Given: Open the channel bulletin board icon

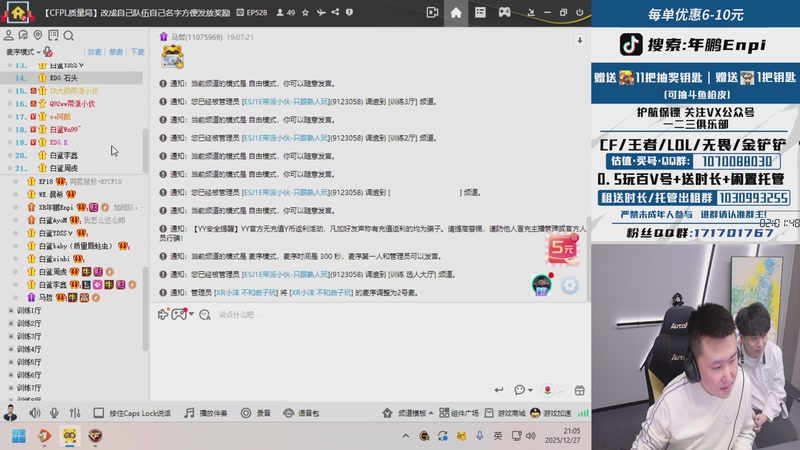Looking at the screenshot, I should point(53,35).
